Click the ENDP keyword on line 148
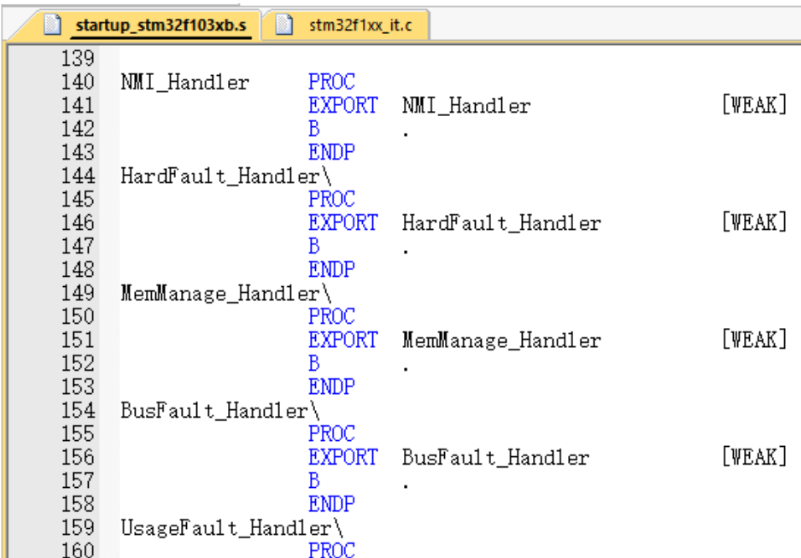Image resolution: width=801 pixels, height=558 pixels. (x=331, y=270)
